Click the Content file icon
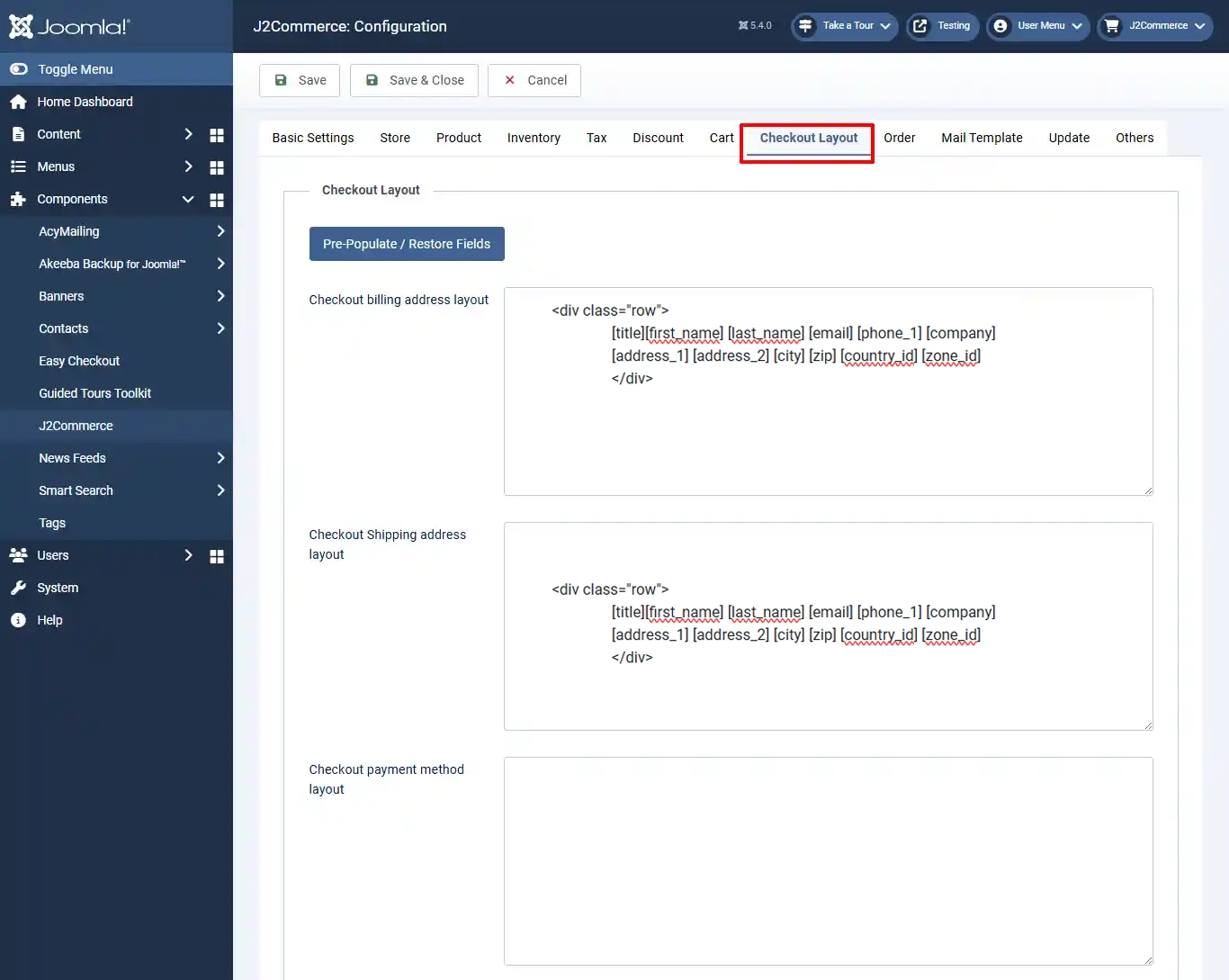 [x=18, y=134]
